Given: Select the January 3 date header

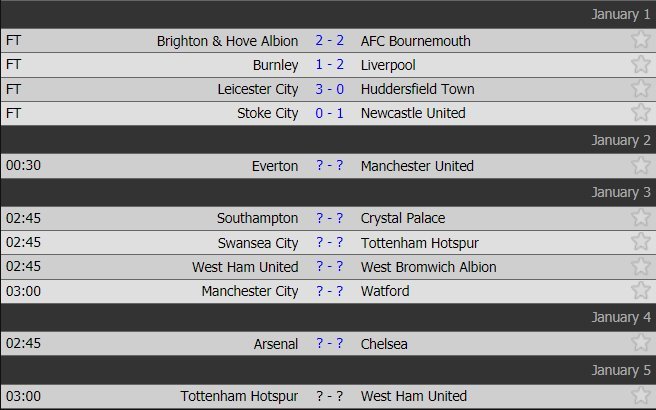Looking at the screenshot, I should coord(620,192).
